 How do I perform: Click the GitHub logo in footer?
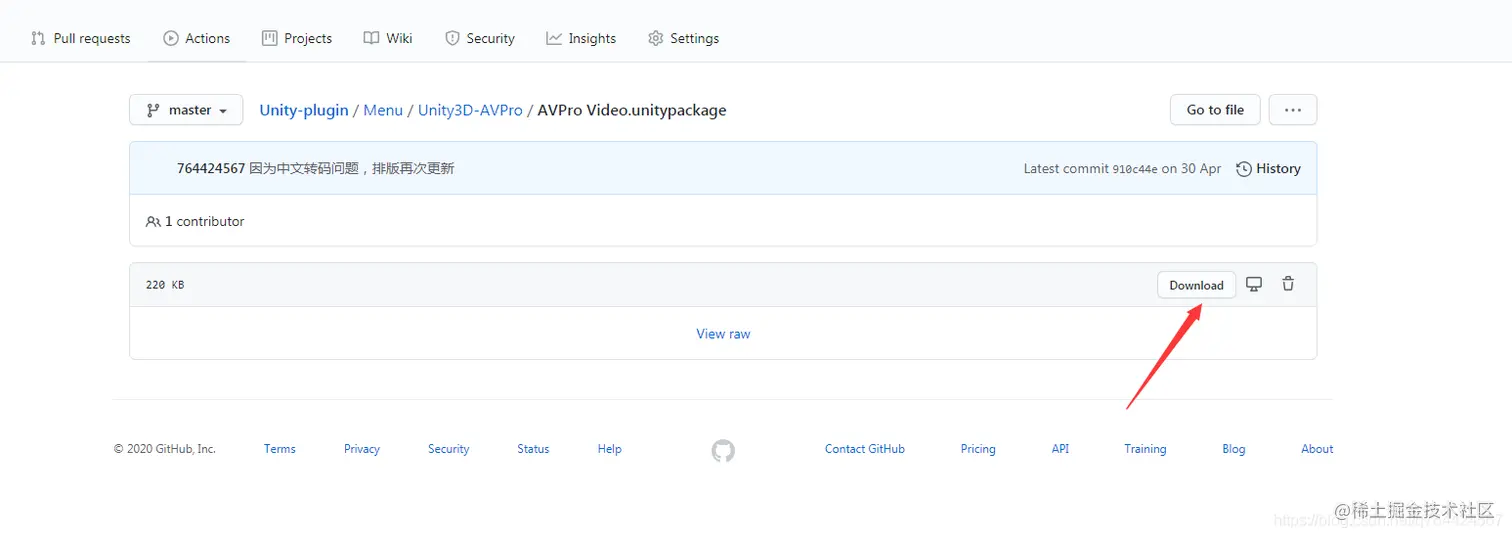[x=723, y=451]
